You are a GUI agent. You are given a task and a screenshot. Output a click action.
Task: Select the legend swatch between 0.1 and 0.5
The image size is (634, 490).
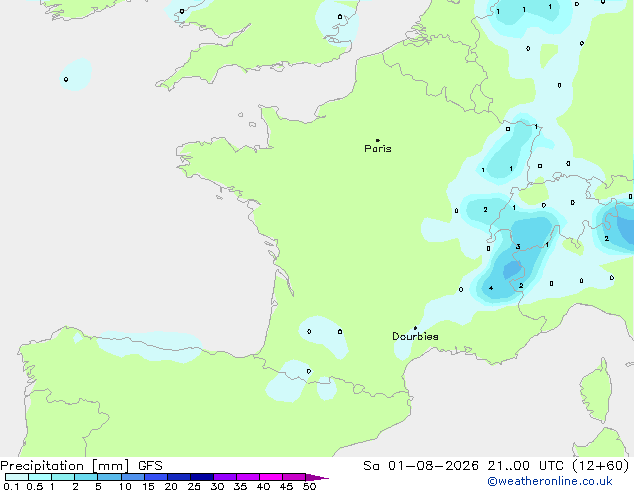[17, 477]
